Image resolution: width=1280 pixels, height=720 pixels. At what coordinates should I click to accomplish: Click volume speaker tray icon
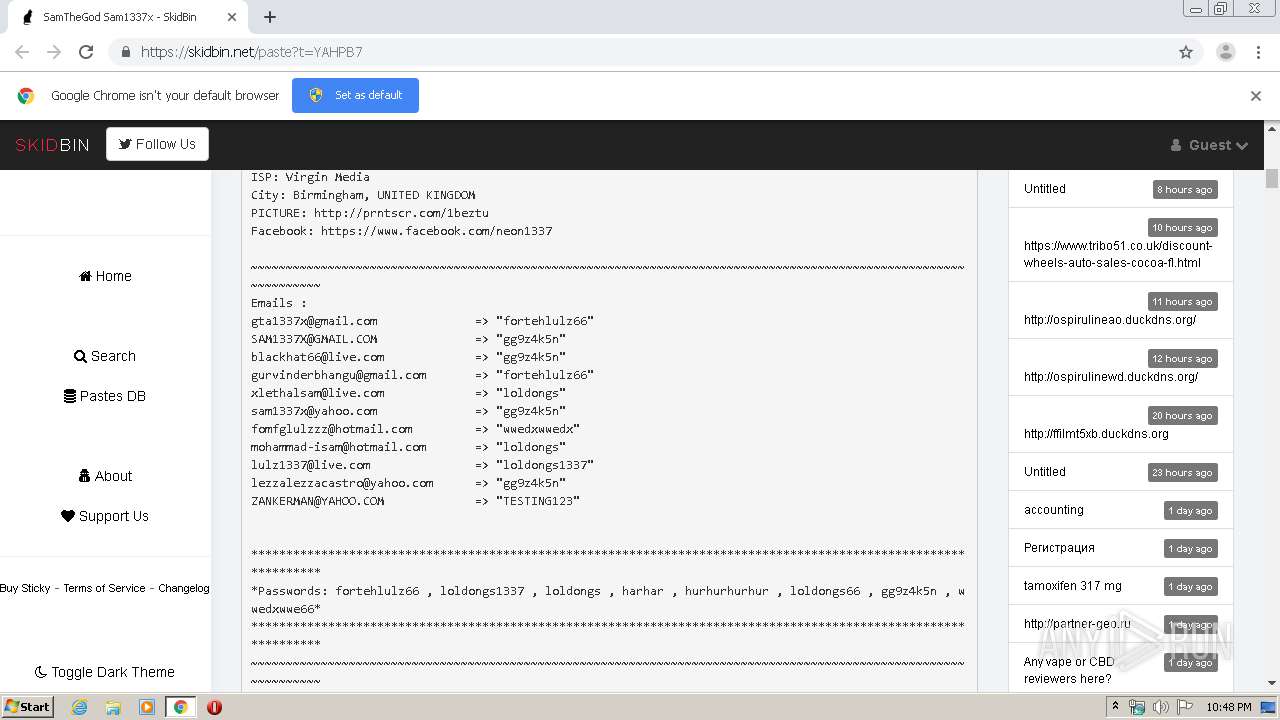(1160, 707)
